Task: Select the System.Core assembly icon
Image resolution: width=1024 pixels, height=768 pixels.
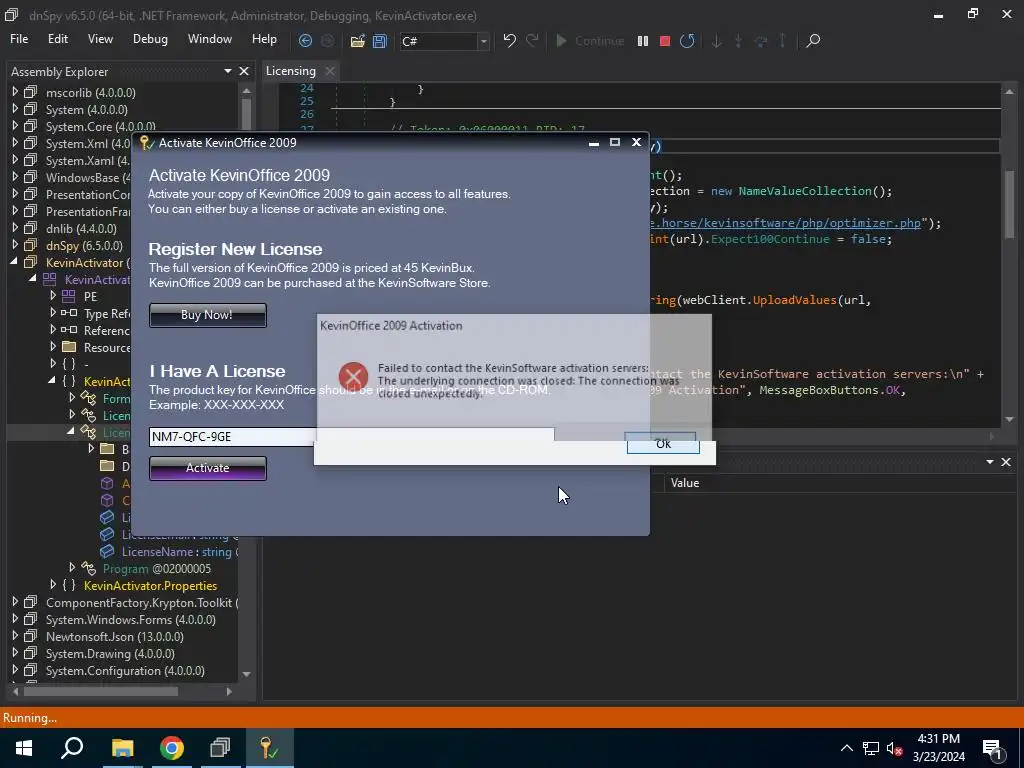Action: coord(31,126)
